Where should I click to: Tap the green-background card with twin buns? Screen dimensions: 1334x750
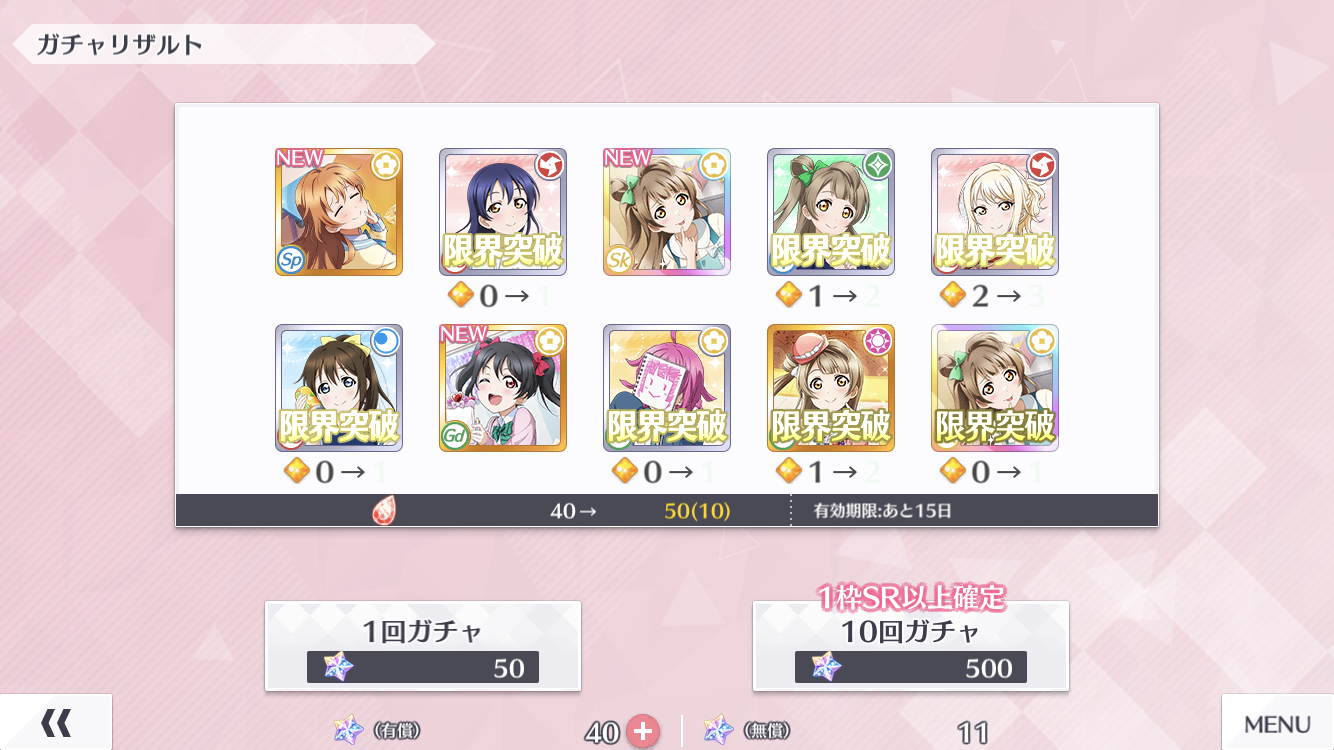[x=831, y=212]
